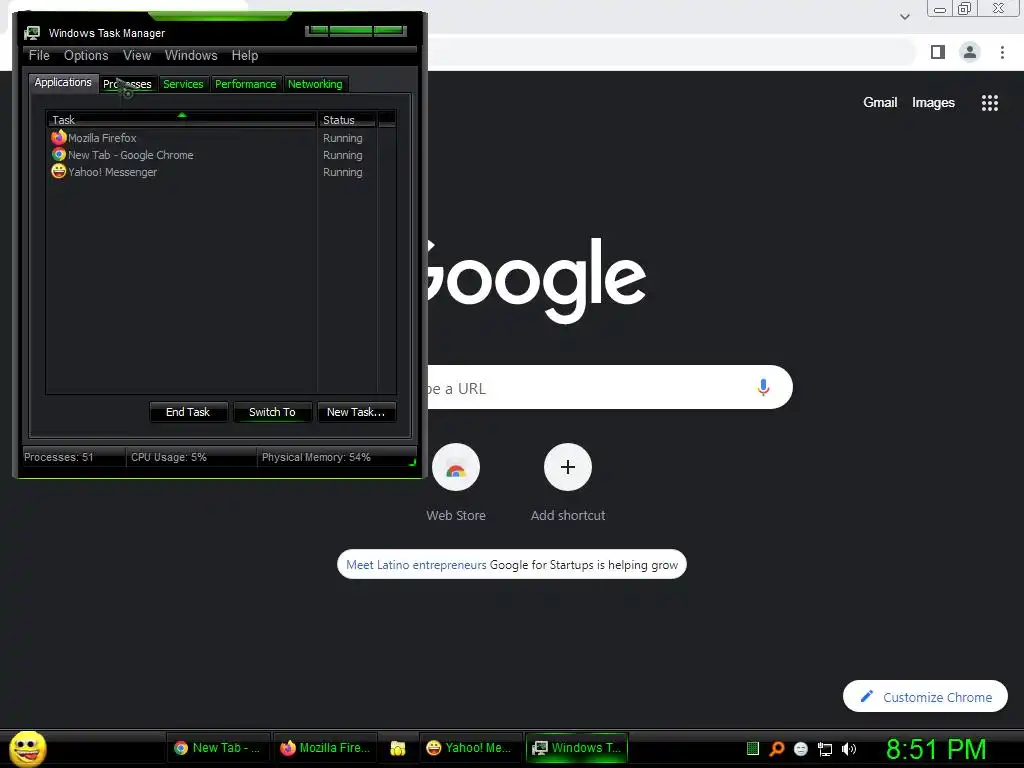Click the Chrome icon in the task list
1024x768 pixels.
tap(59, 155)
